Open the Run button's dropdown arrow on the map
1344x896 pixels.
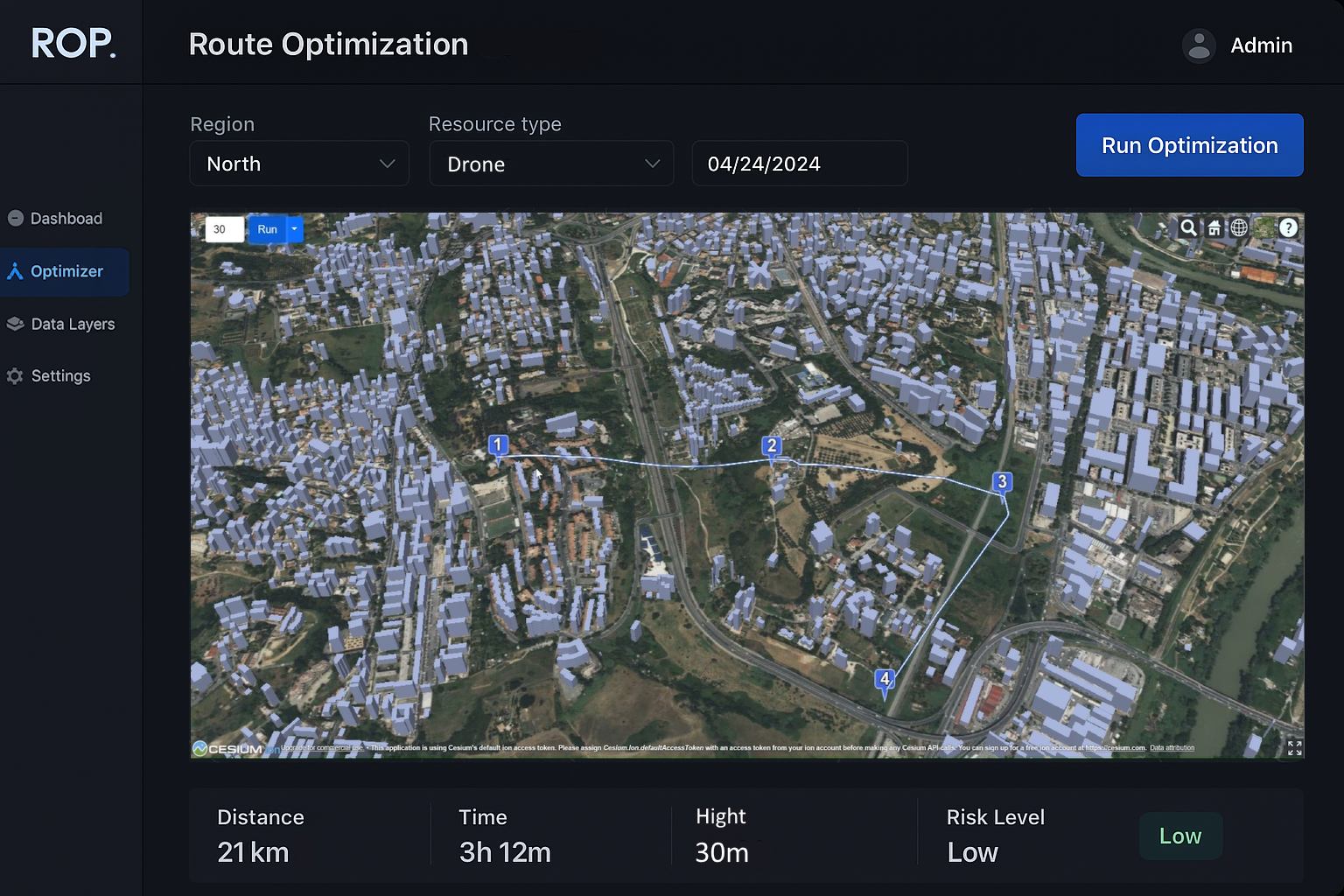click(x=294, y=228)
